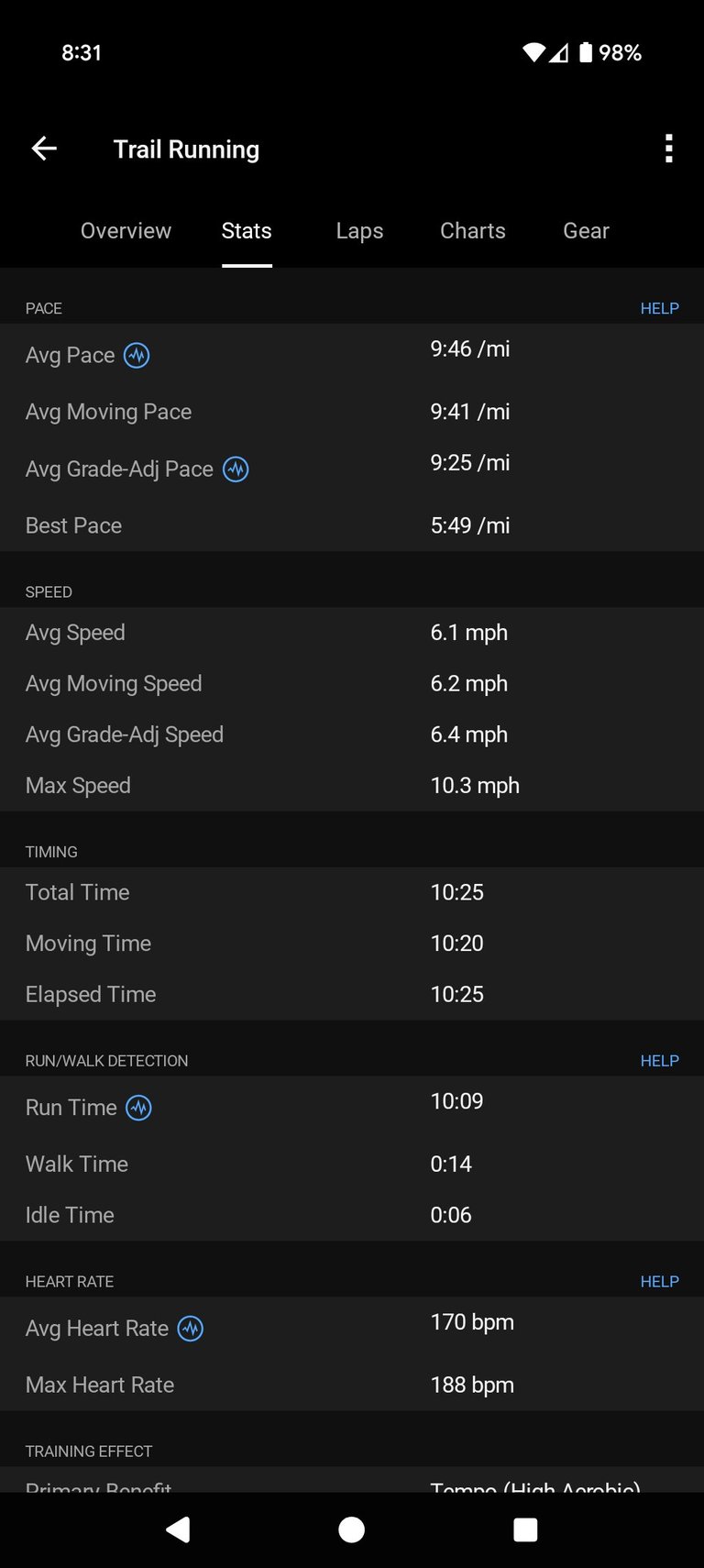704x1568 pixels.
Task: Tap the back arrow icon
Action: [44, 149]
